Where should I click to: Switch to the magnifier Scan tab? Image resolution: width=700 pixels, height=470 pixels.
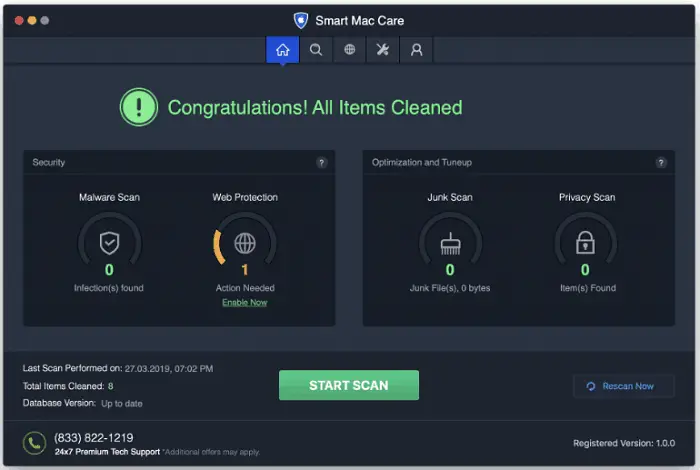tap(316, 50)
